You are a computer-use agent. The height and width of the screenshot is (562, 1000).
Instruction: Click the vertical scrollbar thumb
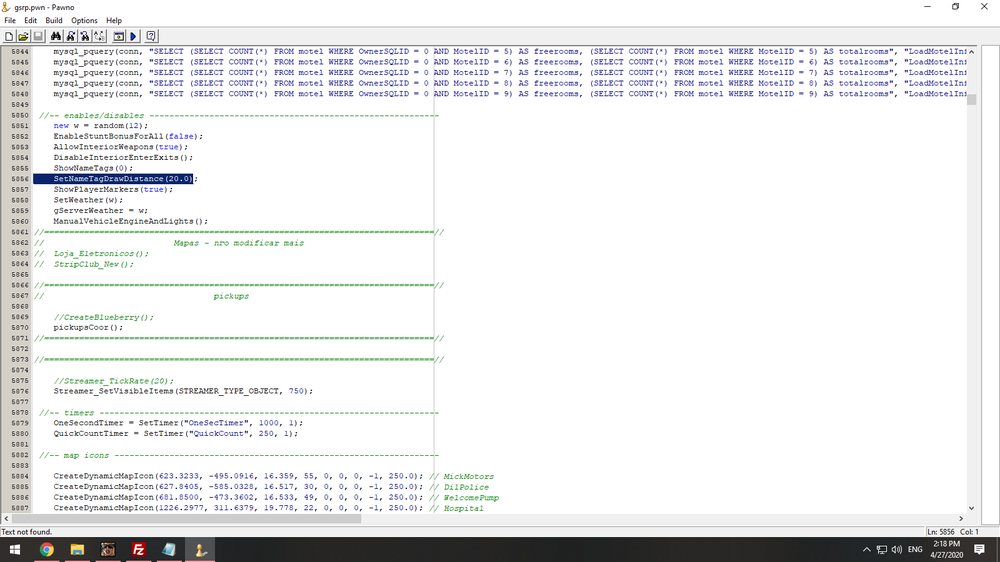tap(971, 100)
